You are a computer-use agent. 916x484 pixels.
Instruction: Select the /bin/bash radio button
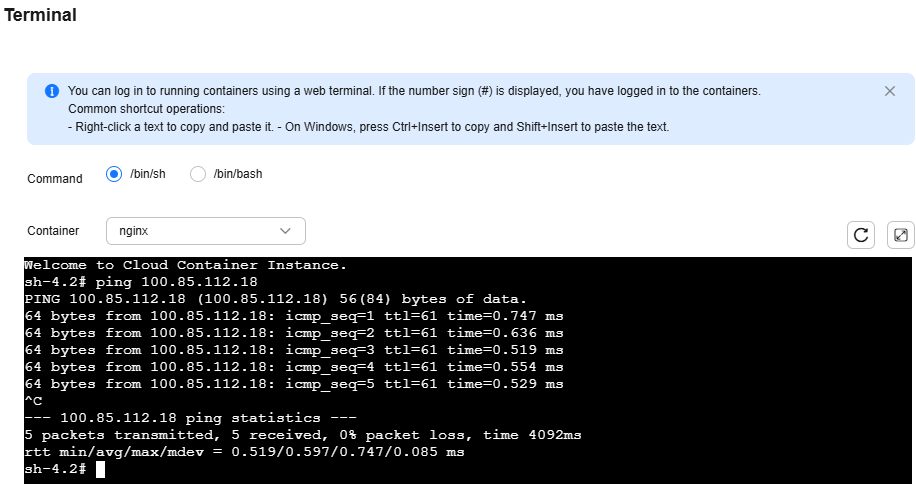(x=198, y=174)
